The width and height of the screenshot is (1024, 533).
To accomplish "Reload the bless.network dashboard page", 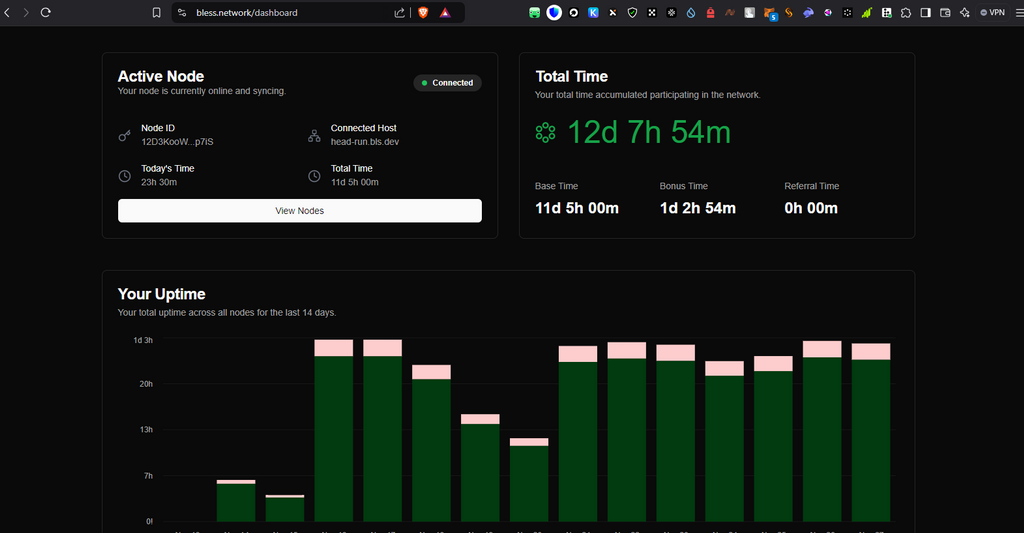I will coord(46,12).
